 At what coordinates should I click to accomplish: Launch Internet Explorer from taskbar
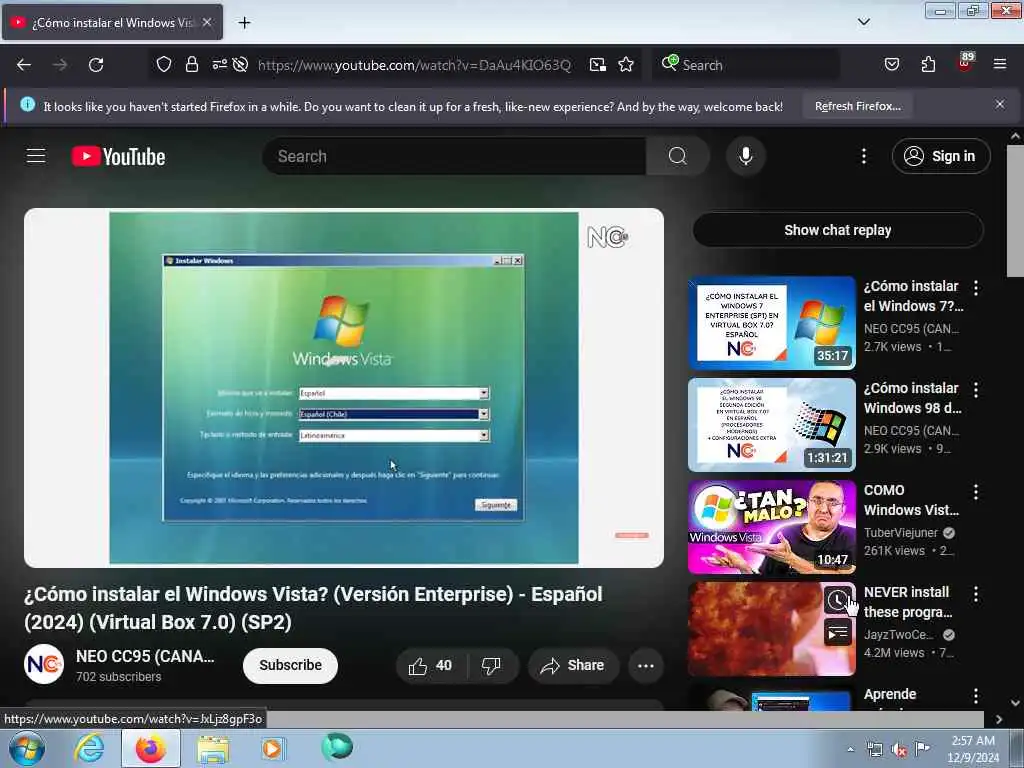click(89, 748)
